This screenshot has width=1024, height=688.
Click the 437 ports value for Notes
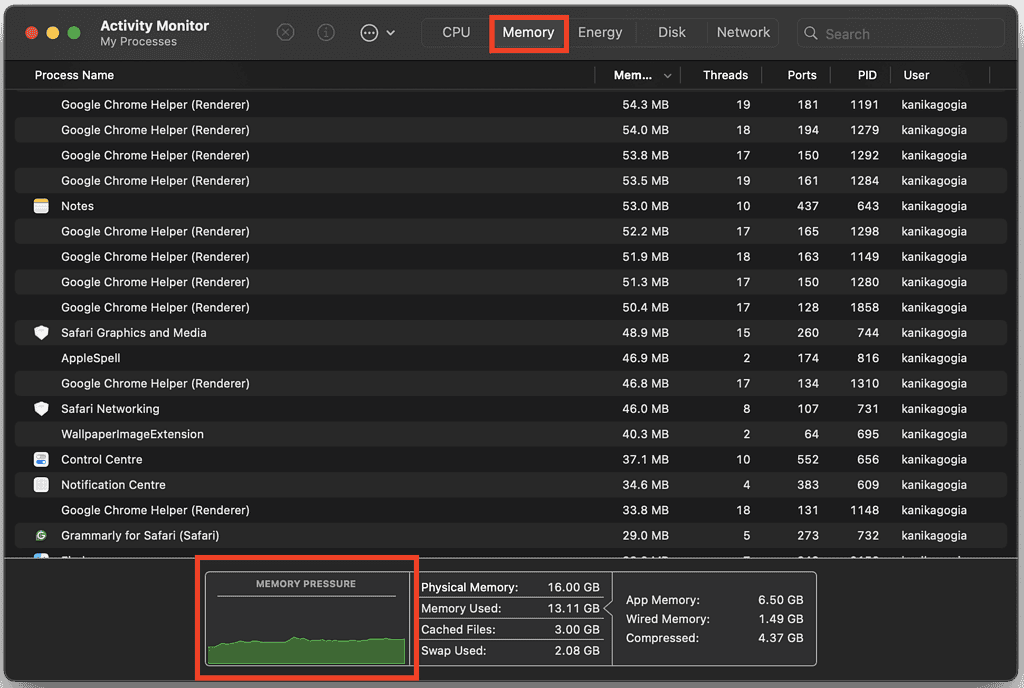click(807, 206)
